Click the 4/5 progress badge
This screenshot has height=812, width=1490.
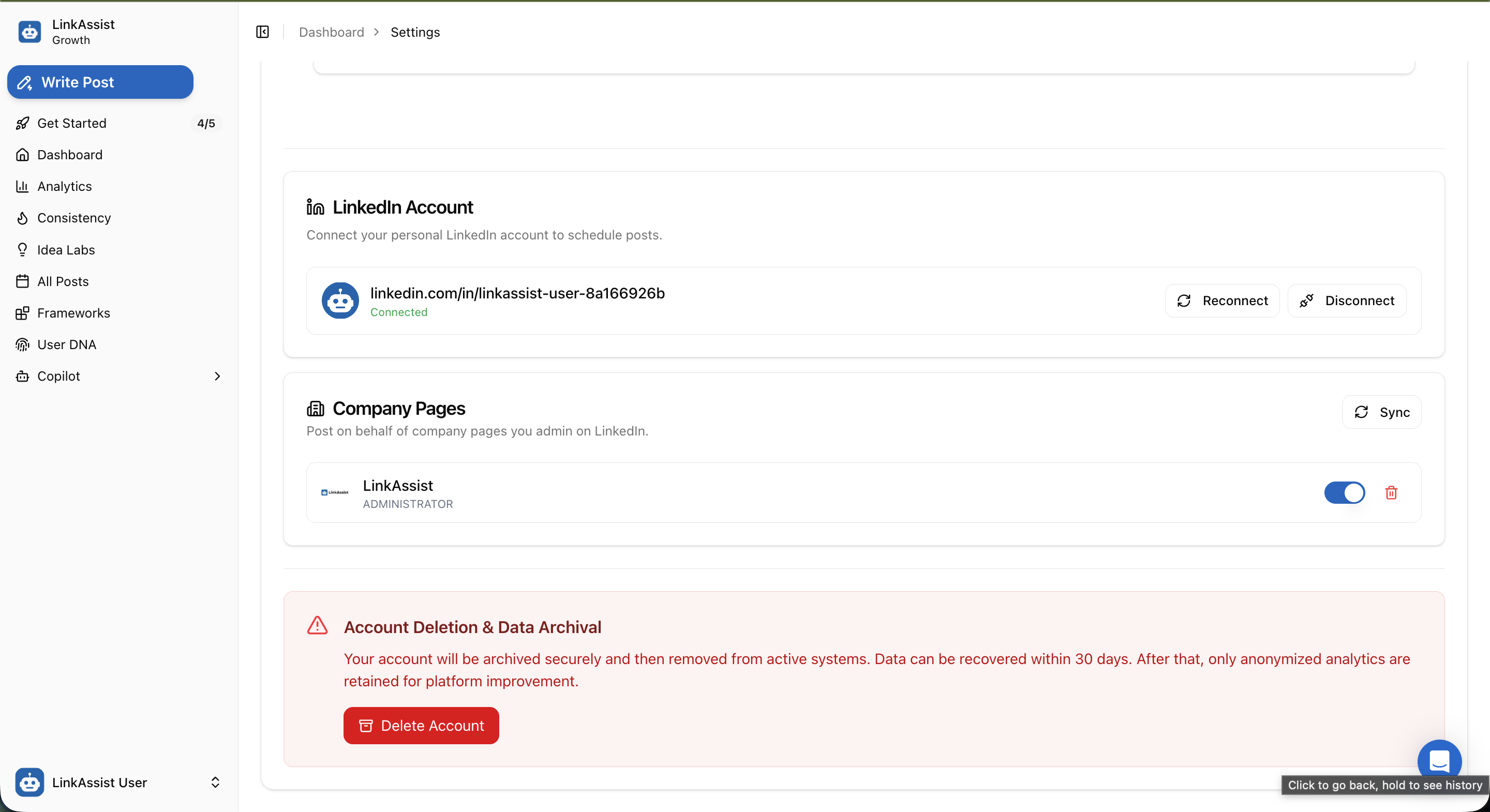click(206, 123)
